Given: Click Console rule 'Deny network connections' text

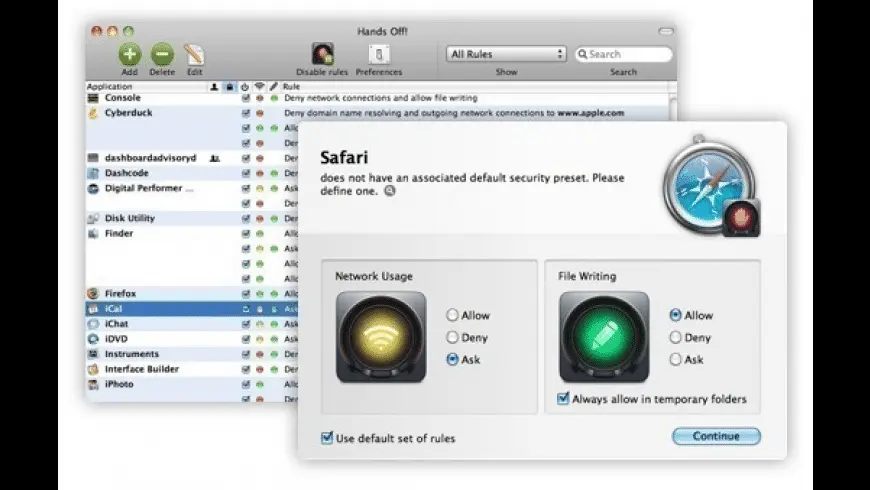Looking at the screenshot, I should click(381, 98).
